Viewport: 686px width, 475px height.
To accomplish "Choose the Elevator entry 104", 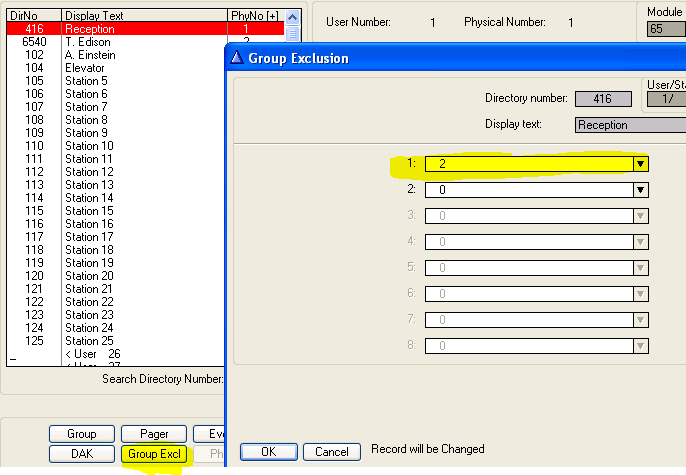I will (x=84, y=68).
